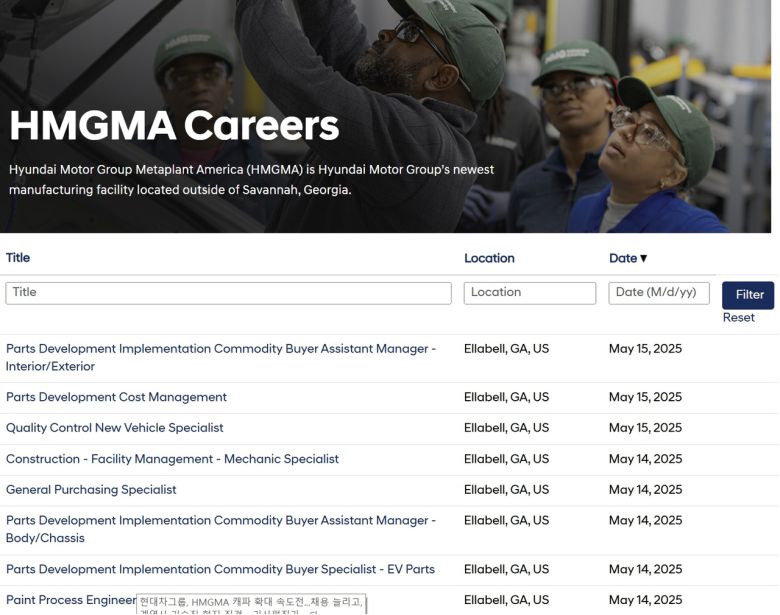780x615 pixels.
Task: Click the Korean tooltip text popup
Action: pyautogui.click(x=250, y=604)
